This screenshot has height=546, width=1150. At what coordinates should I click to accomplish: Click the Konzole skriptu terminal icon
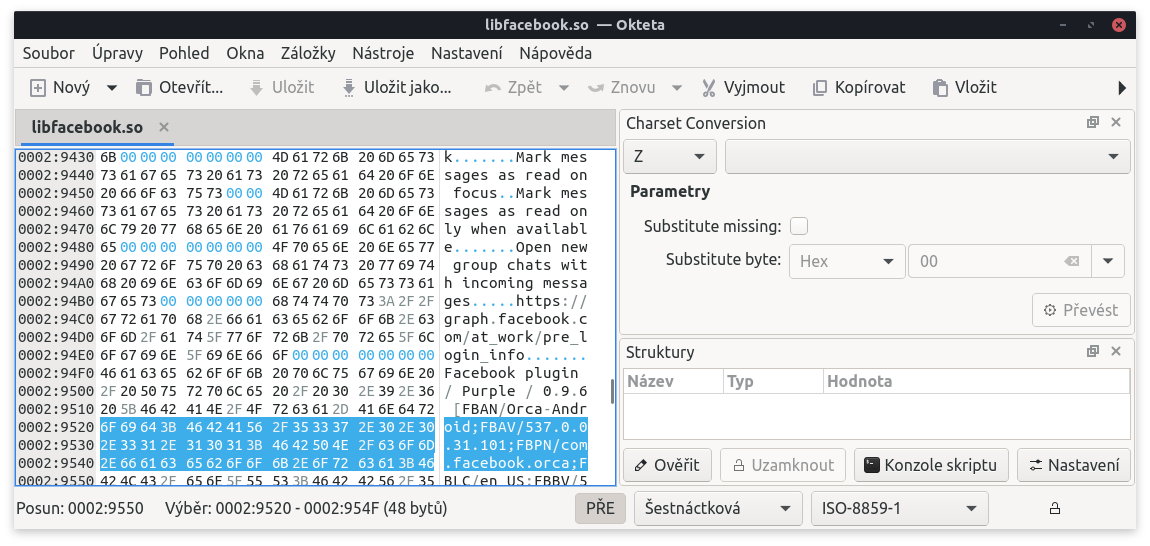(x=871, y=465)
